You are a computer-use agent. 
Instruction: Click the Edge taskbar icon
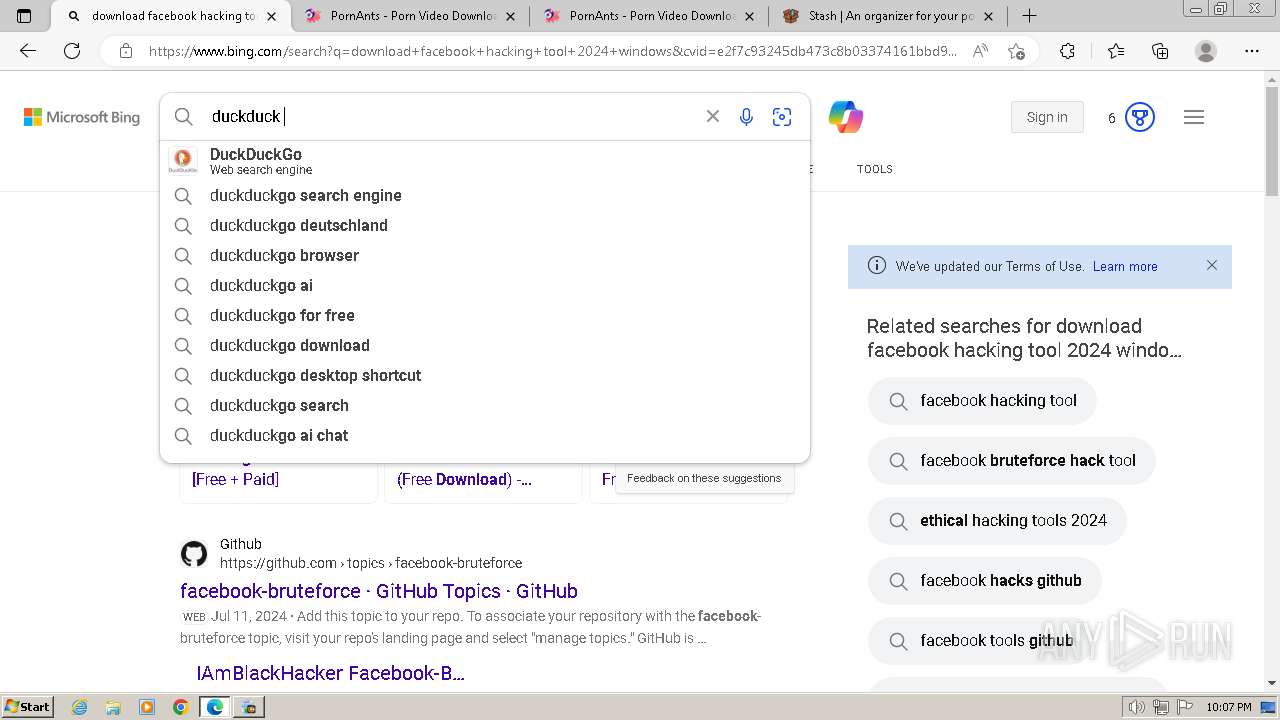214,707
